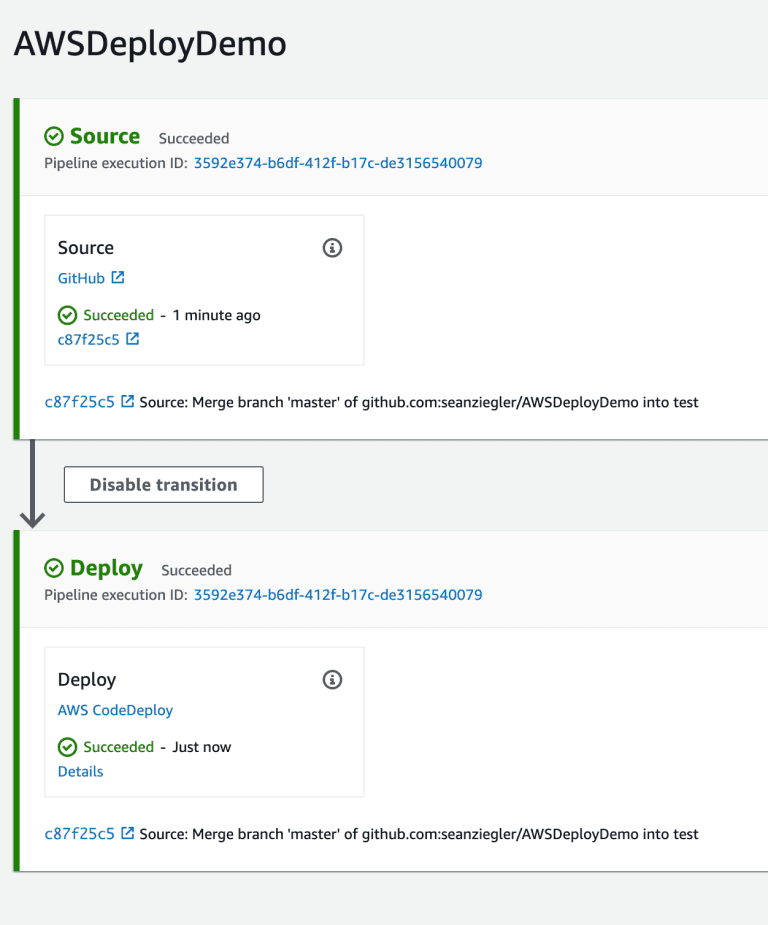Click external link icon in Source stage commit summary
The width and height of the screenshot is (768, 925).
coord(127,401)
